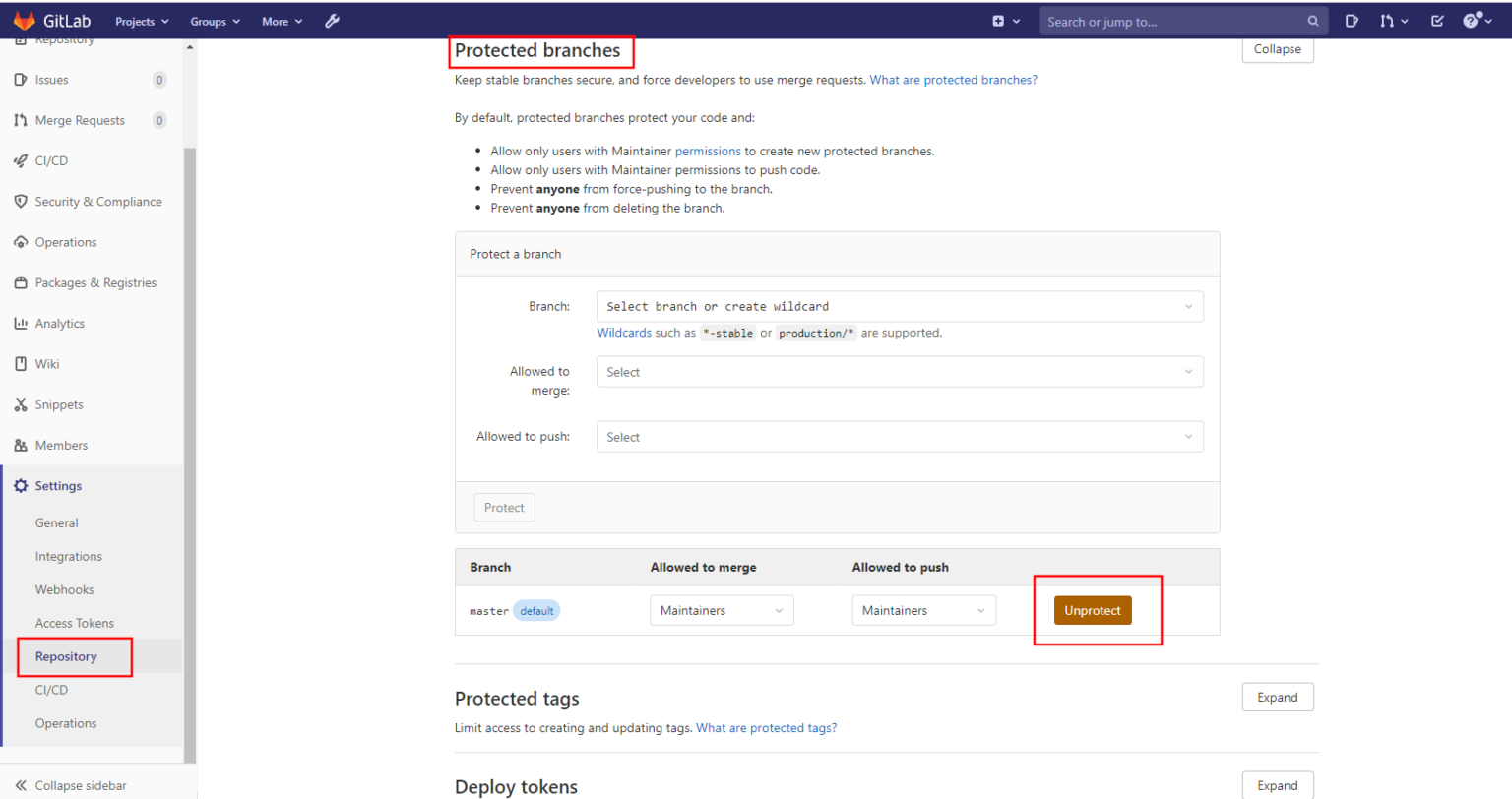Open the To-Do list checkmark icon

[x=1436, y=20]
